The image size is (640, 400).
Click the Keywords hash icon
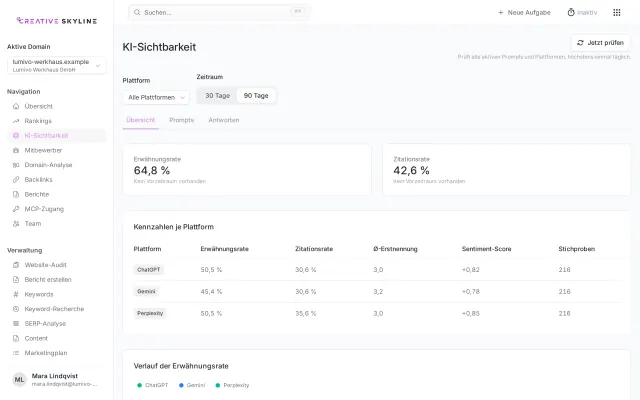(16, 294)
